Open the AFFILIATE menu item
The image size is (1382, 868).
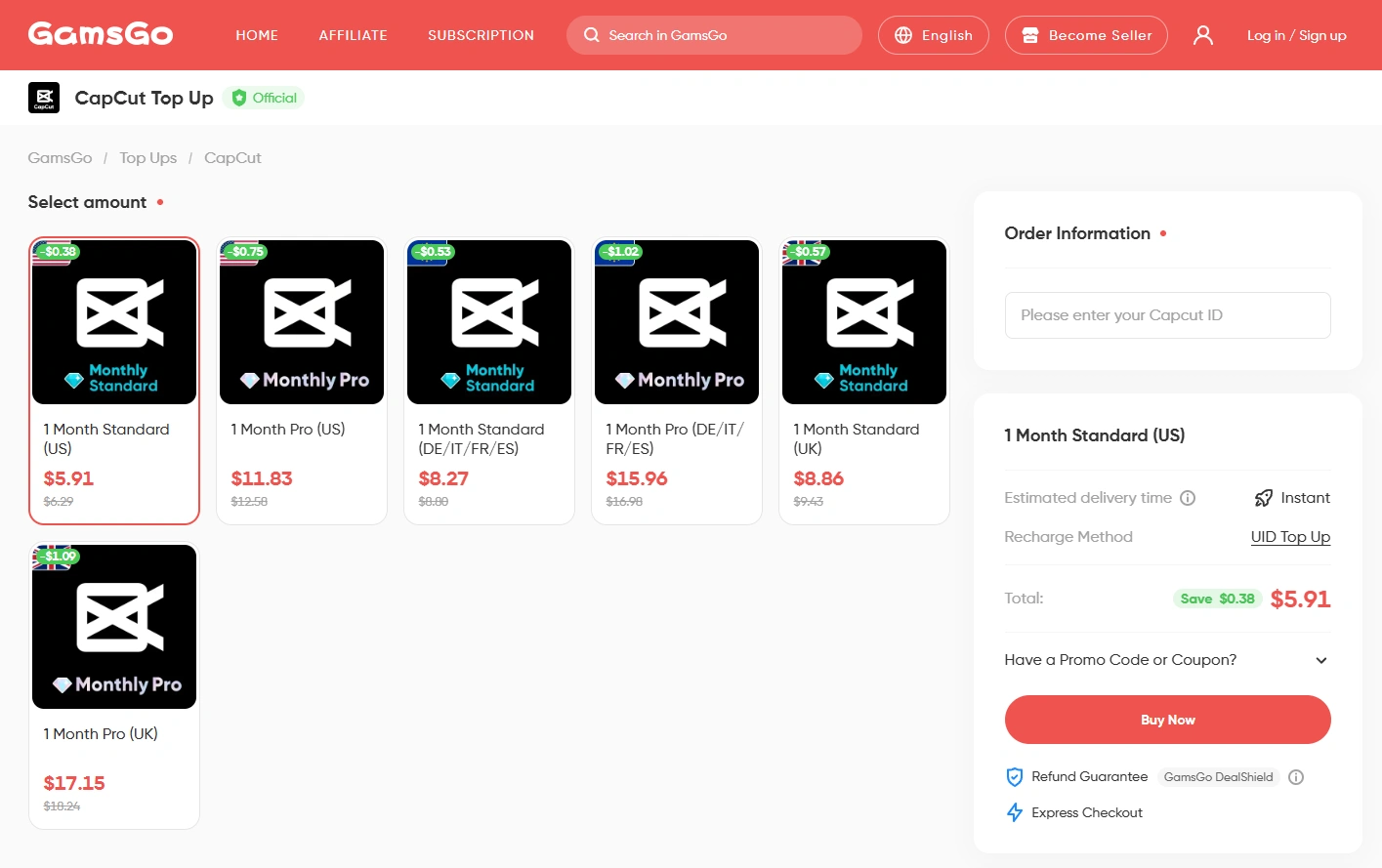[353, 35]
